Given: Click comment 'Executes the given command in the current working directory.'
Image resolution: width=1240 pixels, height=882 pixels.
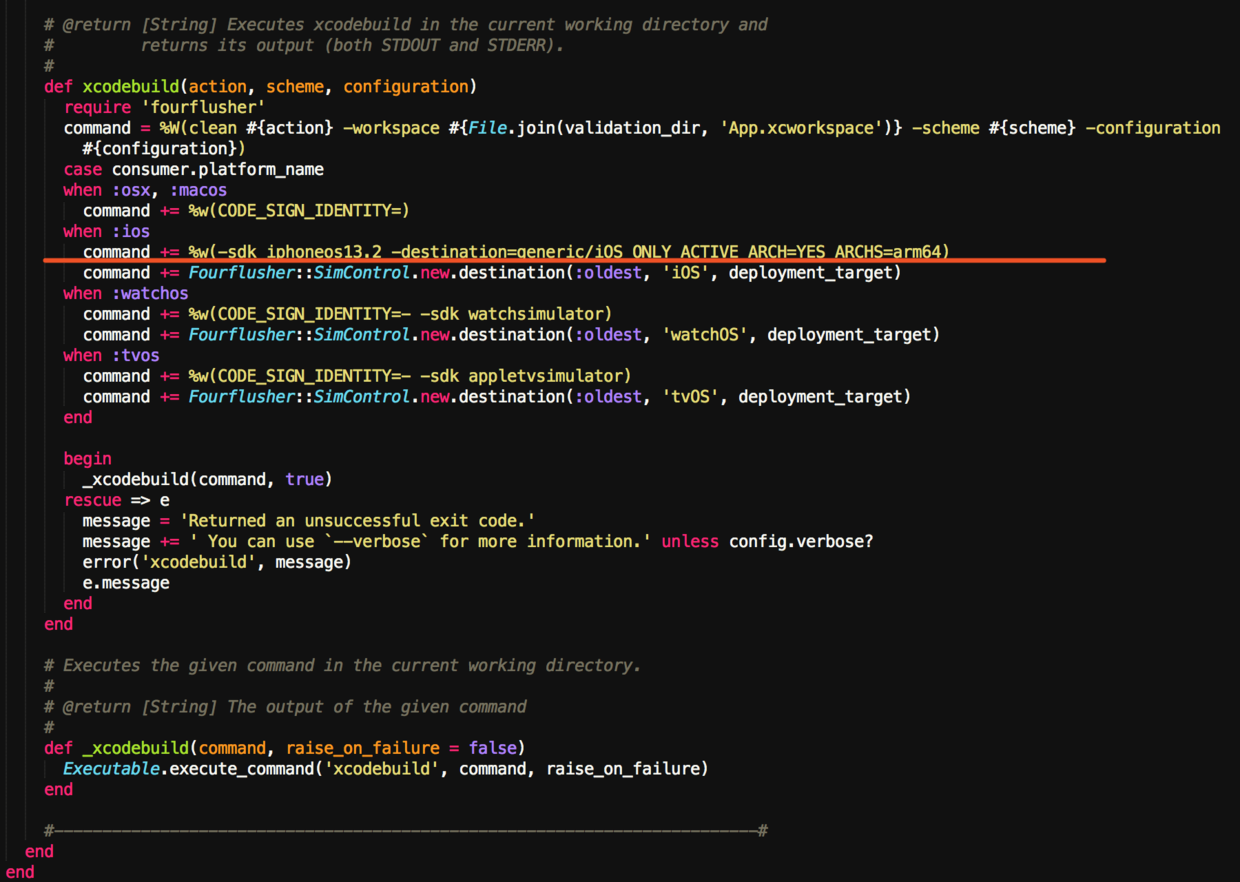Looking at the screenshot, I should point(343,666).
